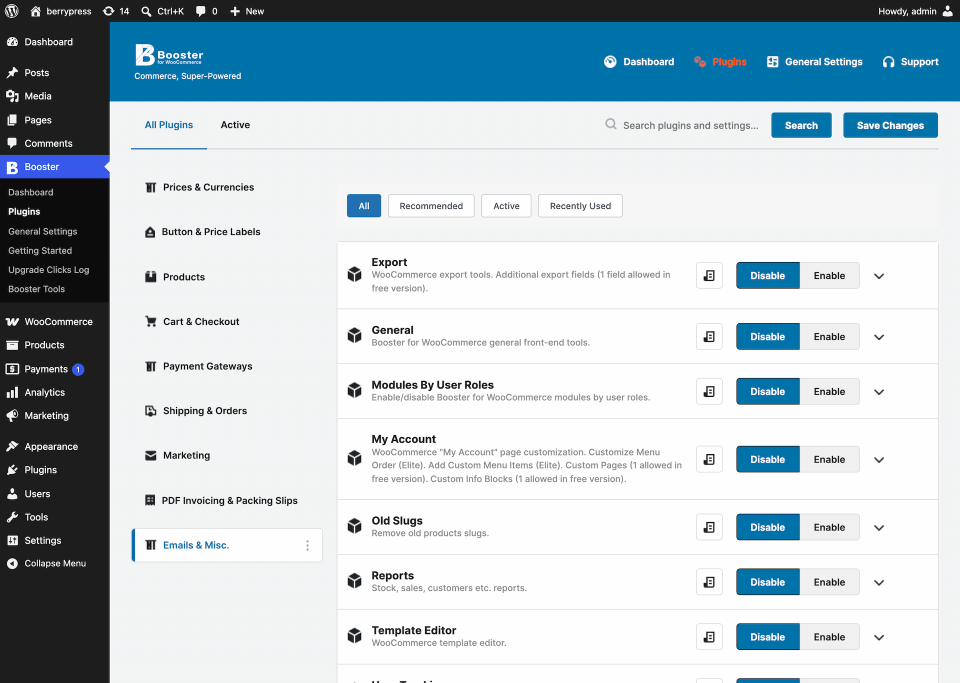Open Support link in Booster header
This screenshot has width=960, height=683.
click(910, 62)
